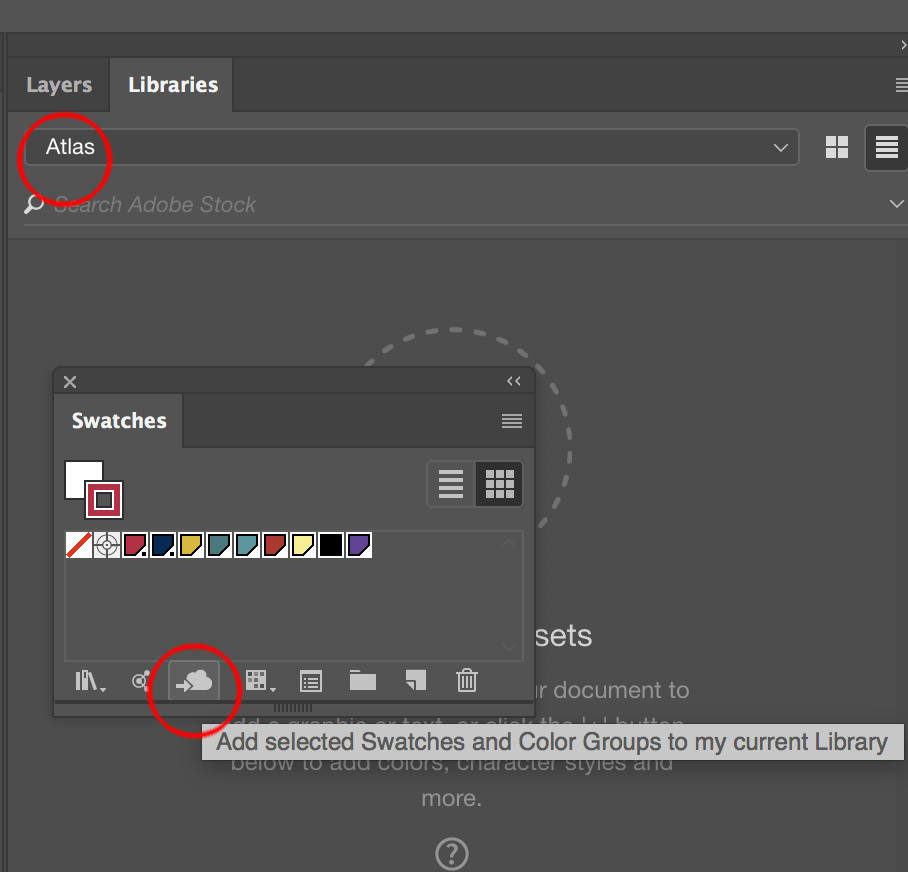
Task: Add selected swatches to current Library
Action: point(194,681)
